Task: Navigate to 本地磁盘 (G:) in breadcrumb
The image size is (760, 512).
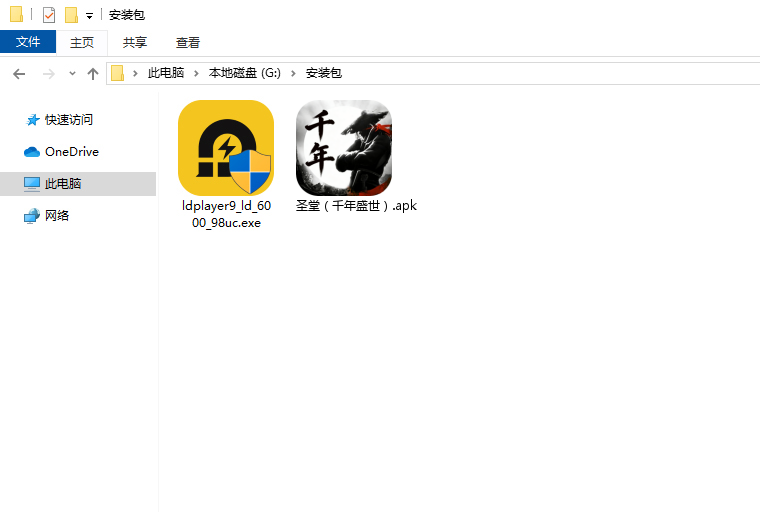Action: [x=244, y=73]
